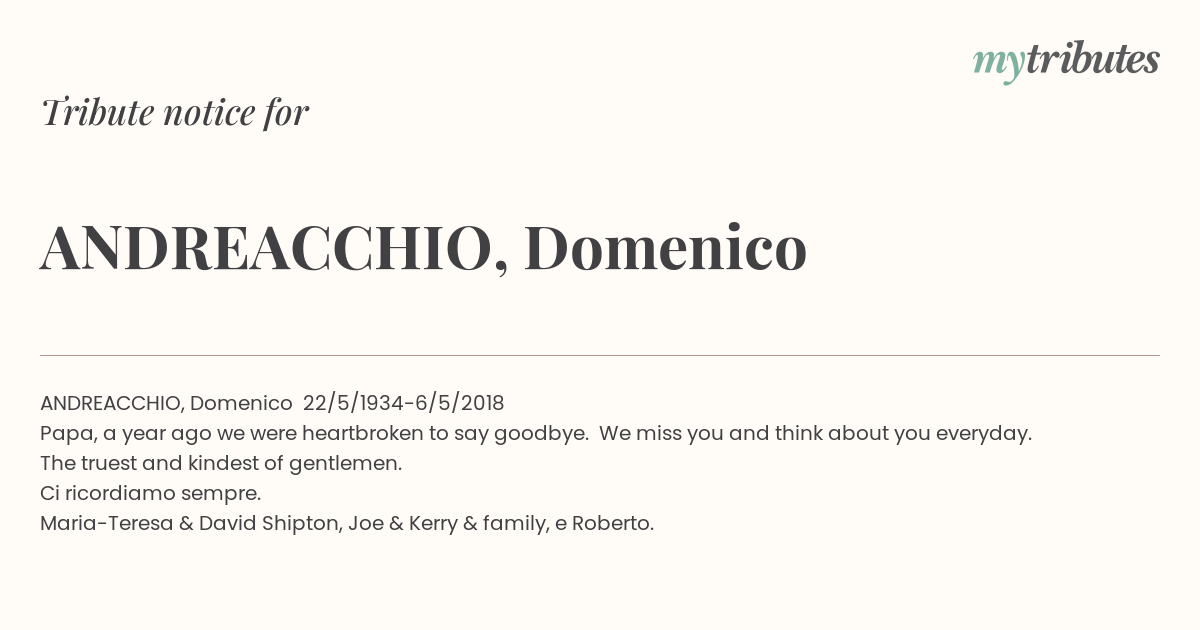Select the date range 22/5/1934-6/5/2018

403,403
